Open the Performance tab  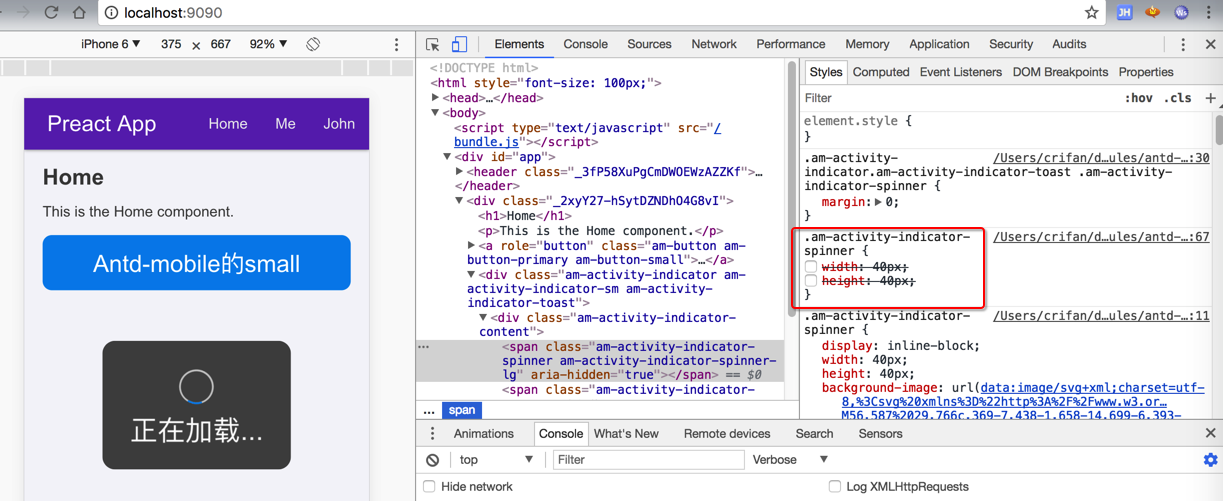tap(790, 44)
